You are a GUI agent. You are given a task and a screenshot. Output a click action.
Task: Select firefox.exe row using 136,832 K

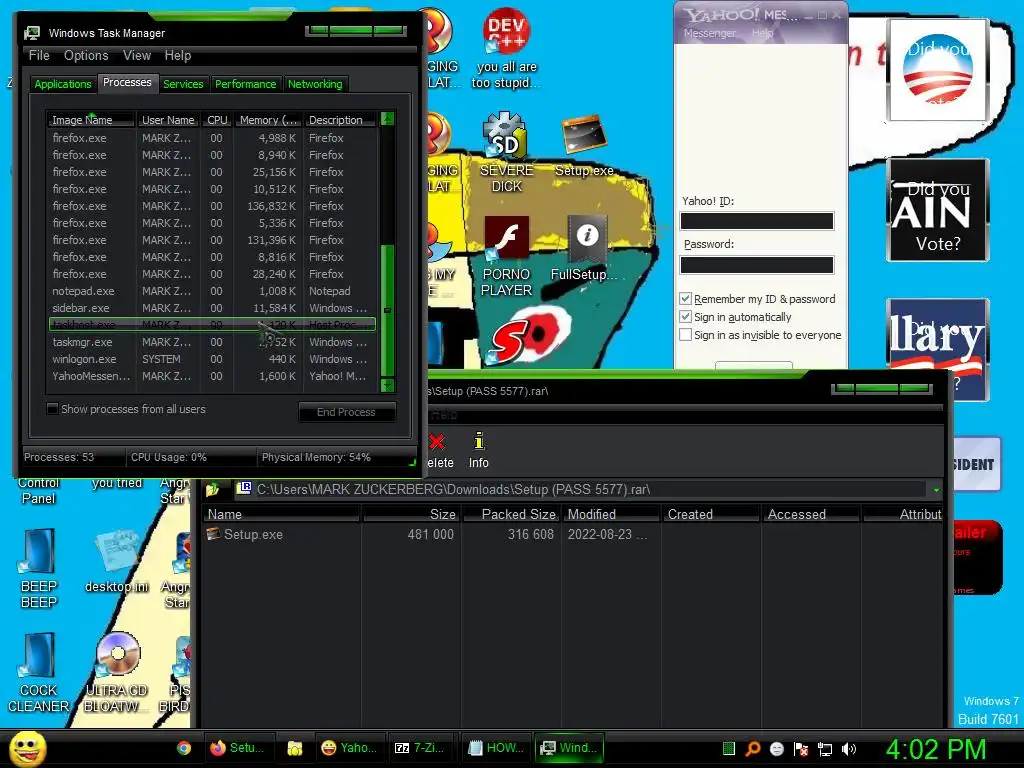click(x=212, y=206)
